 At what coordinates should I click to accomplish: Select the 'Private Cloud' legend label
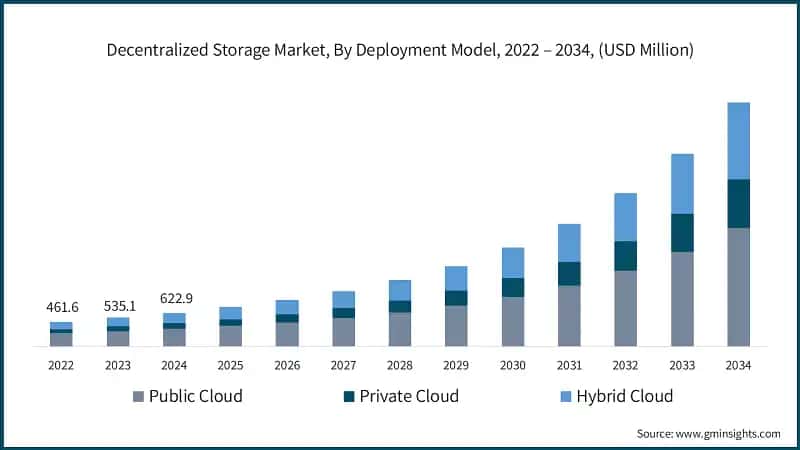click(409, 396)
